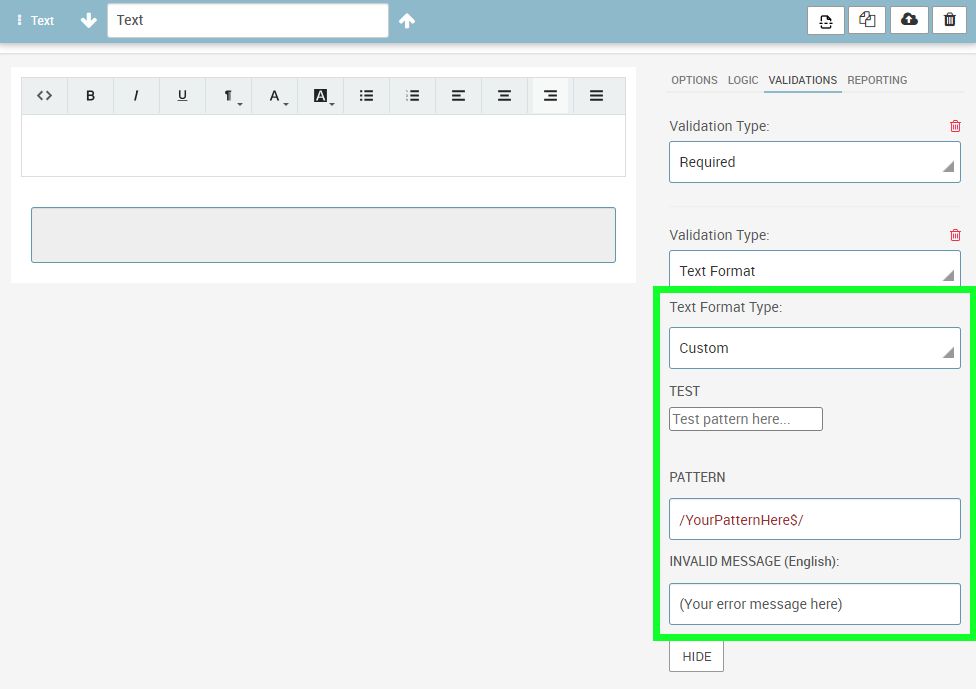Align text to the left
Viewport: 976px width, 689px height.
coord(459,96)
